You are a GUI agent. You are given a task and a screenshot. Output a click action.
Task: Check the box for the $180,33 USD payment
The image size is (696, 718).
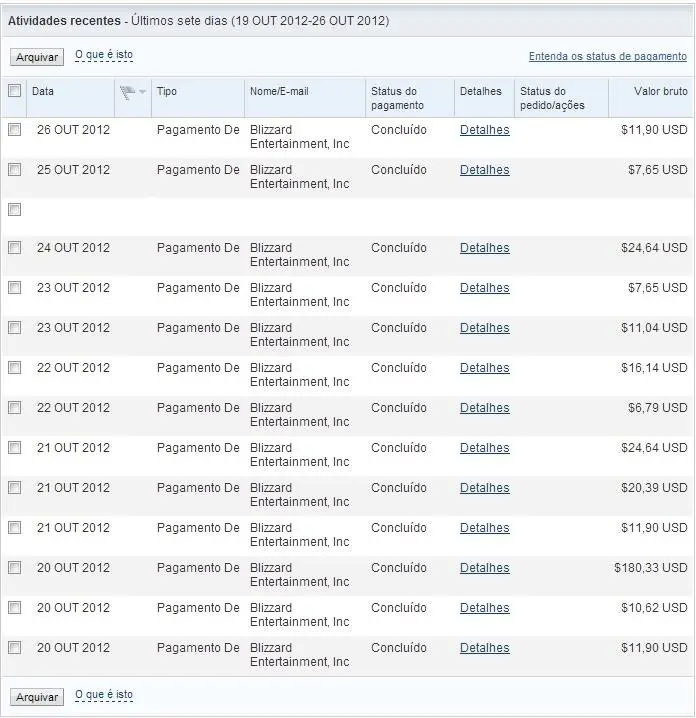click(x=14, y=568)
